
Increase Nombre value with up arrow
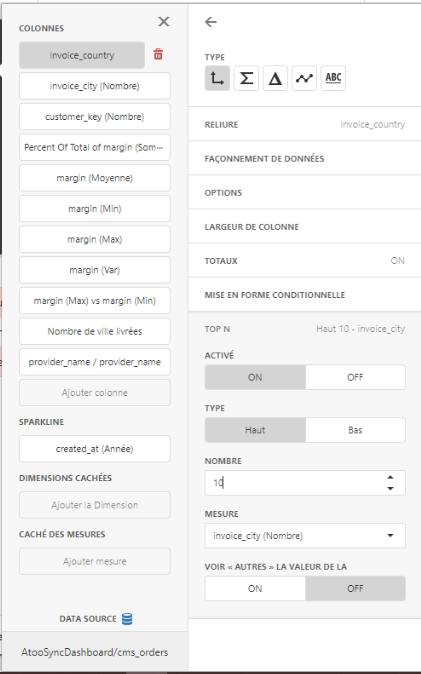(390, 478)
